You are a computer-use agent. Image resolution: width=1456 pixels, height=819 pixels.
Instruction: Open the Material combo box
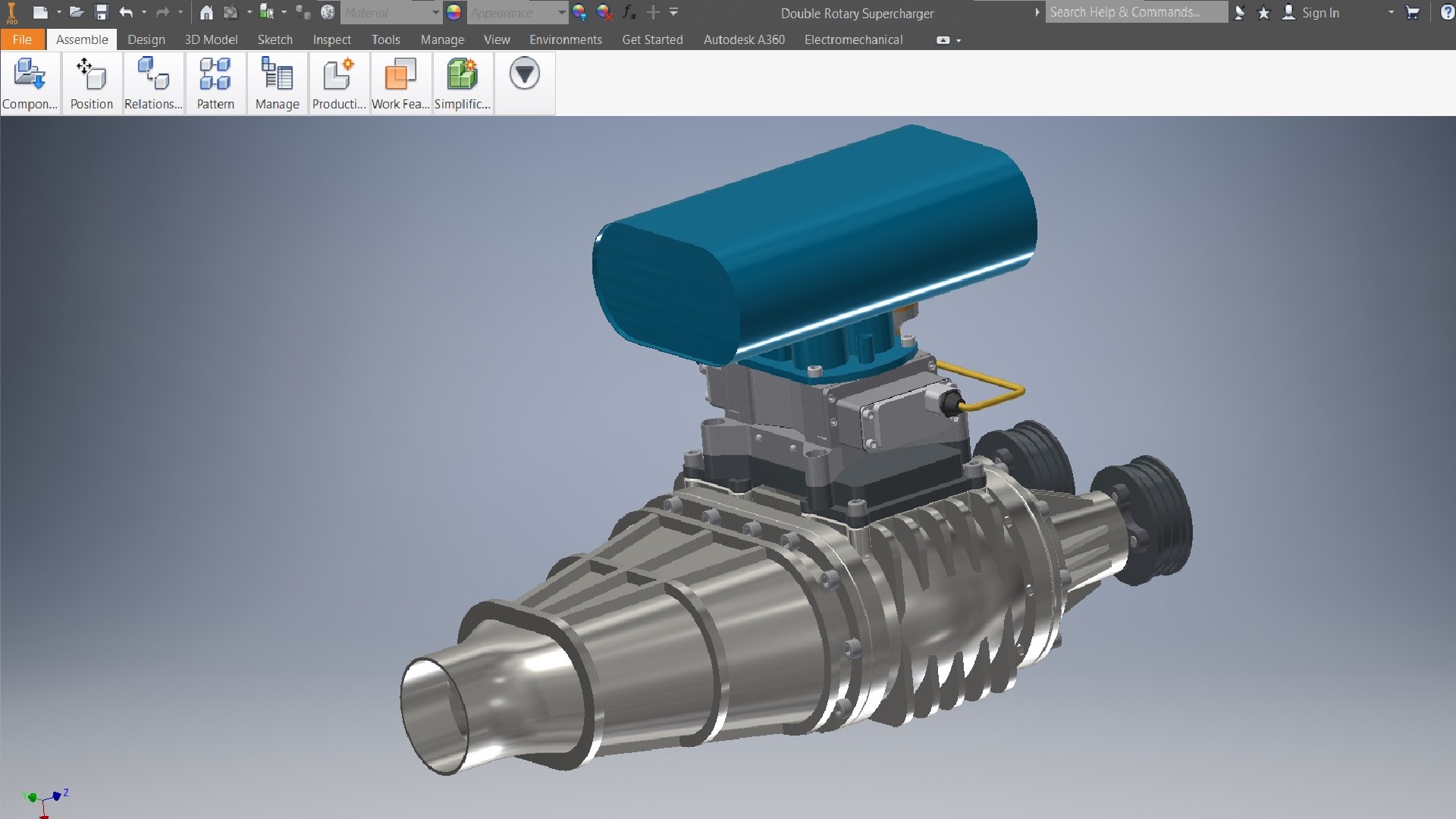point(391,12)
